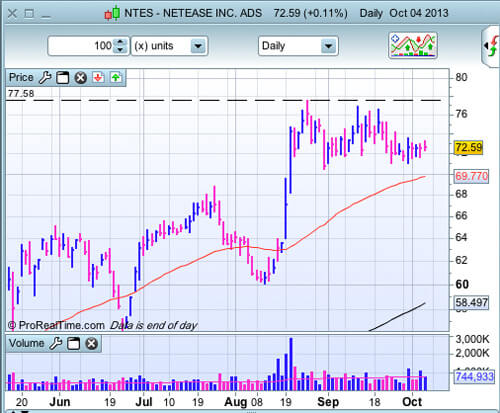Click the Volume panel title label
Image resolution: width=500 pixels, height=413 pixels.
26,343
